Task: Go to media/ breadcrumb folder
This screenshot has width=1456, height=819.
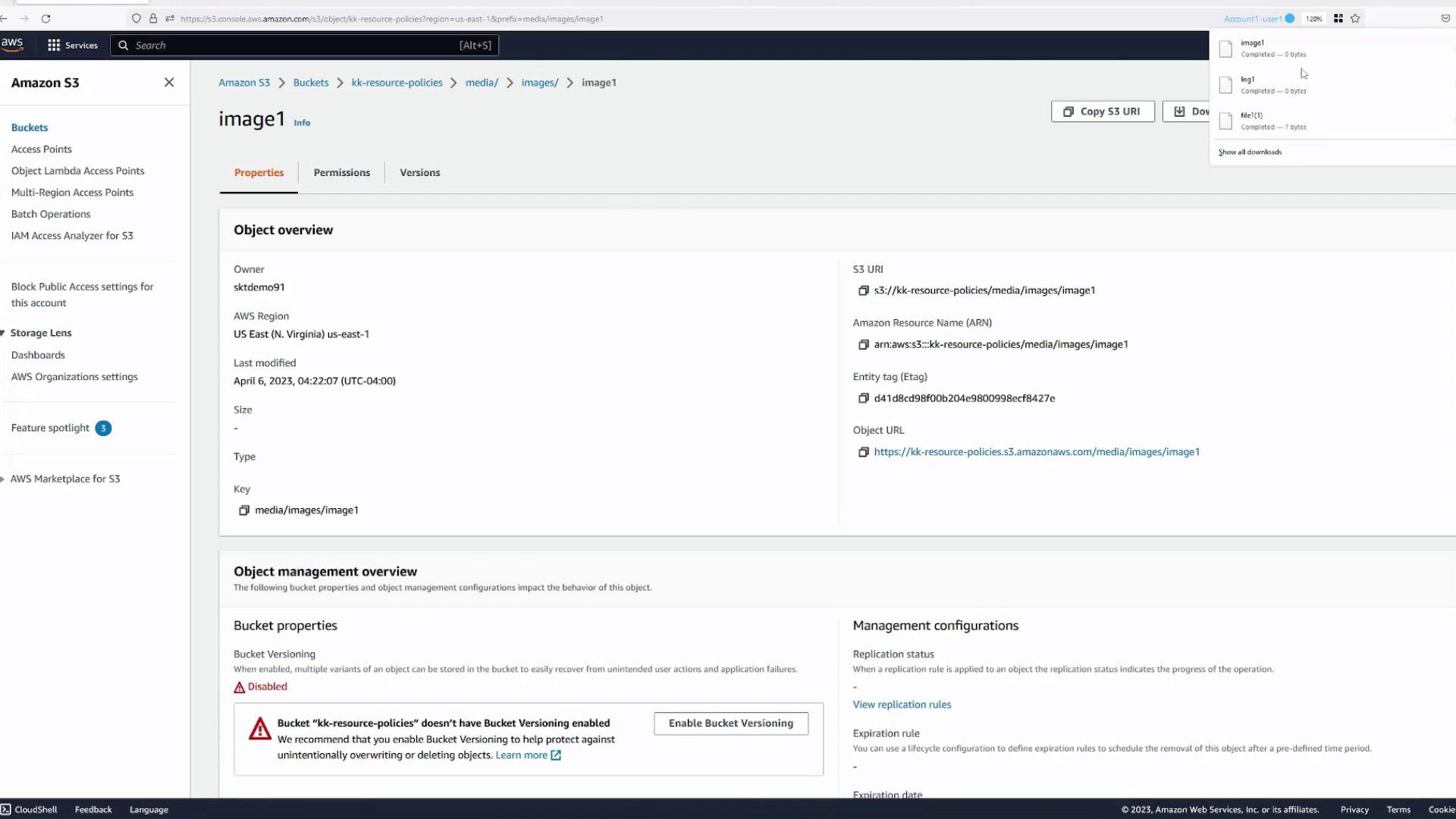Action: (482, 83)
